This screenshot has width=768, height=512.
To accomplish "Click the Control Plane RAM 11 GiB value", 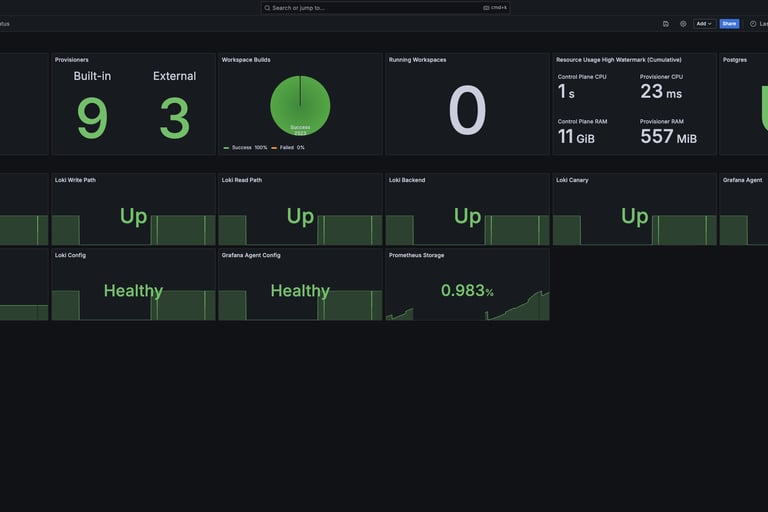I will pyautogui.click(x=576, y=136).
